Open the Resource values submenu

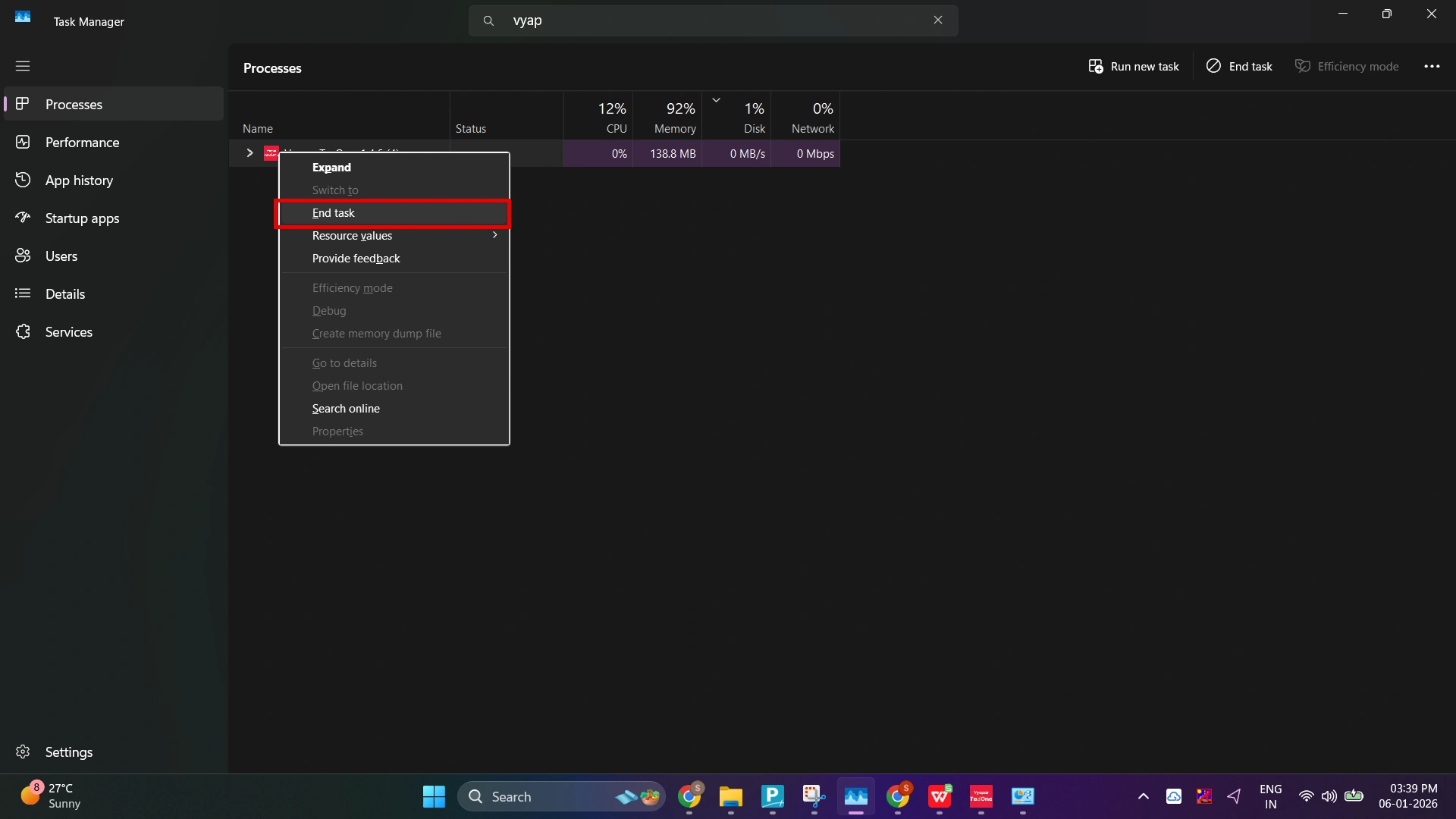(394, 235)
